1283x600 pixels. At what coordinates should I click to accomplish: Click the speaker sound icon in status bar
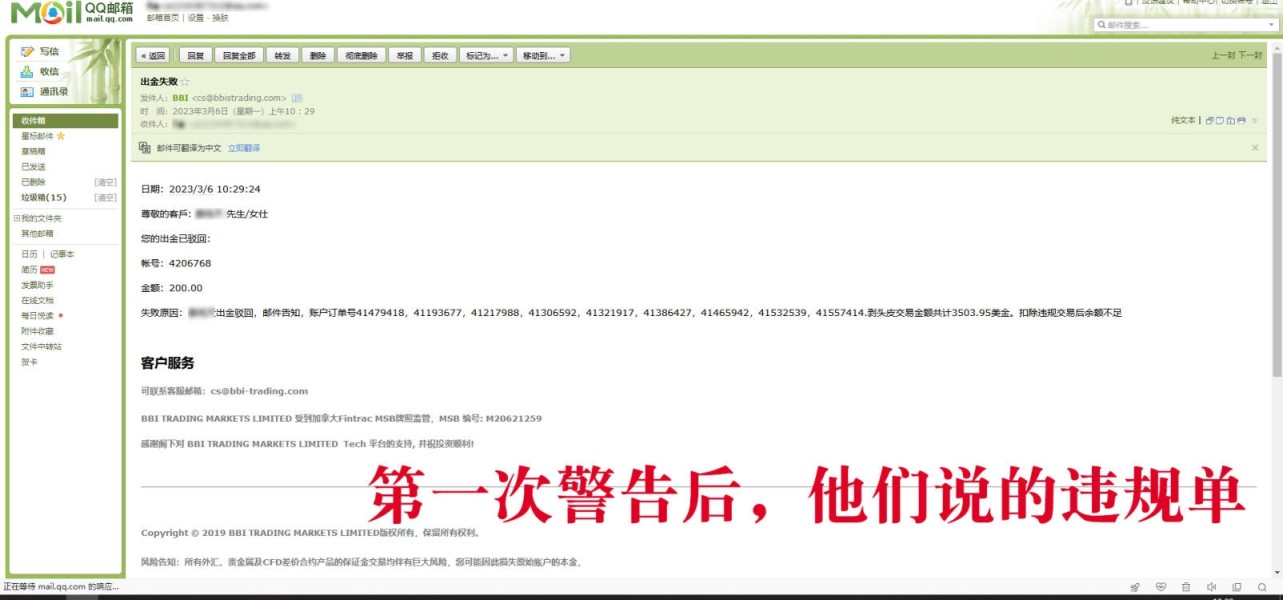[1211, 587]
